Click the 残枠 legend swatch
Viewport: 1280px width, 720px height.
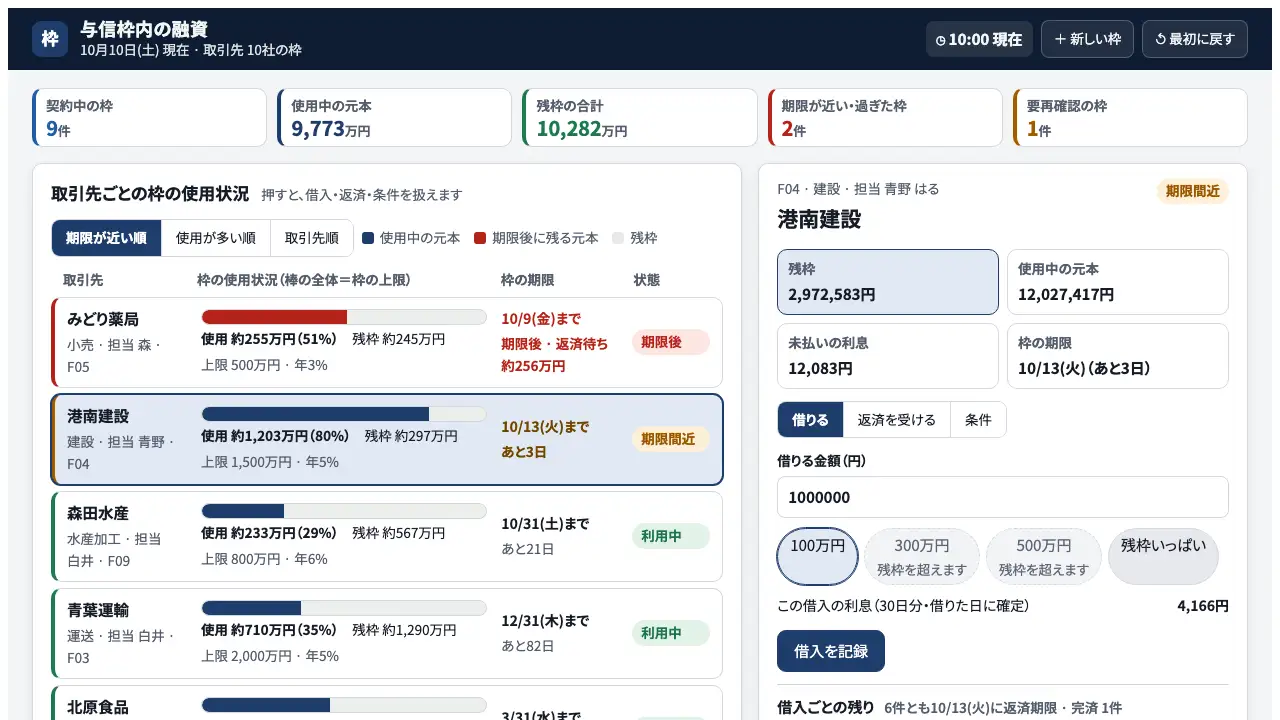click(618, 238)
